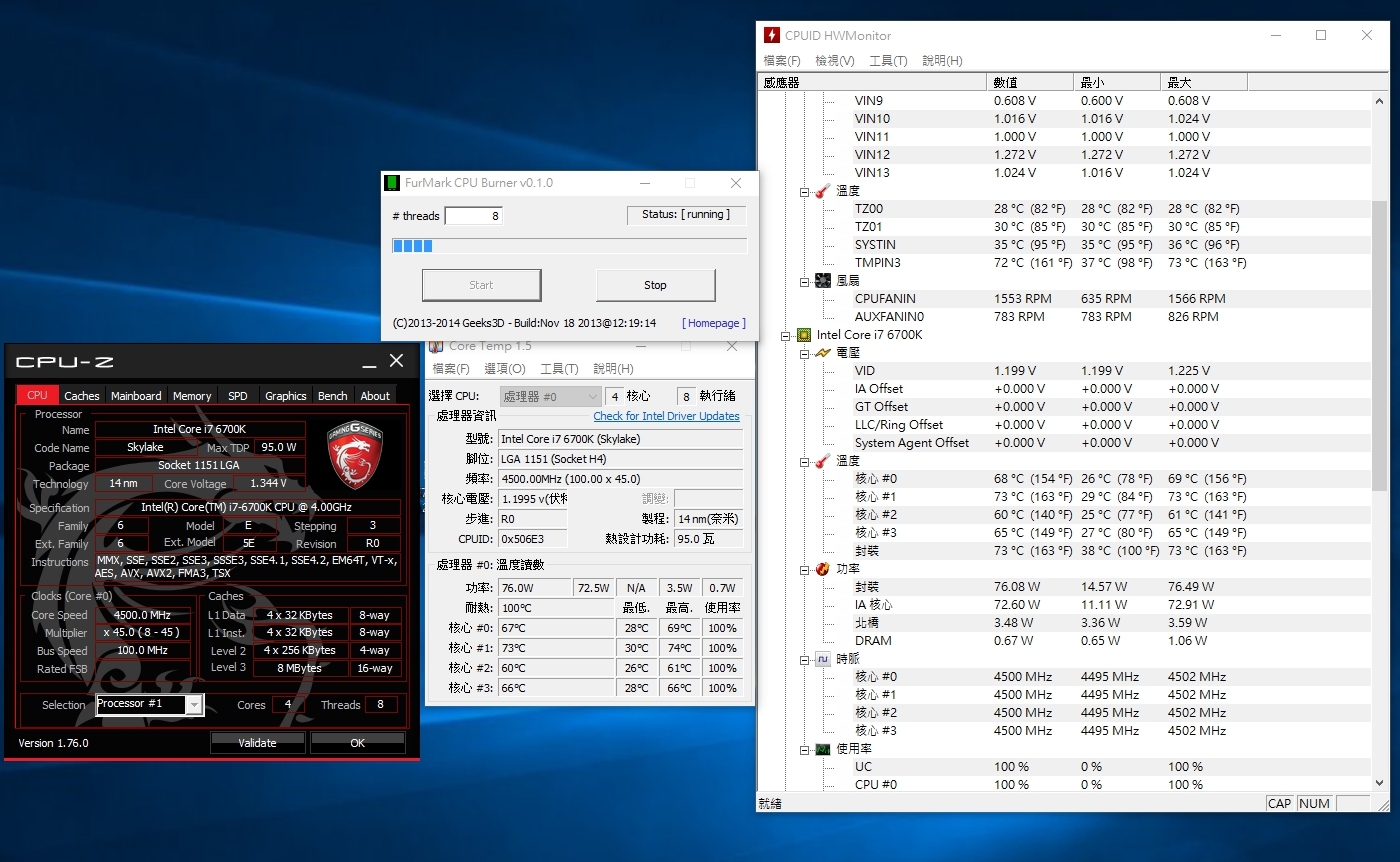1400x862 pixels.
Task: Open Core Temp 選項(O) menu
Action: 505,369
